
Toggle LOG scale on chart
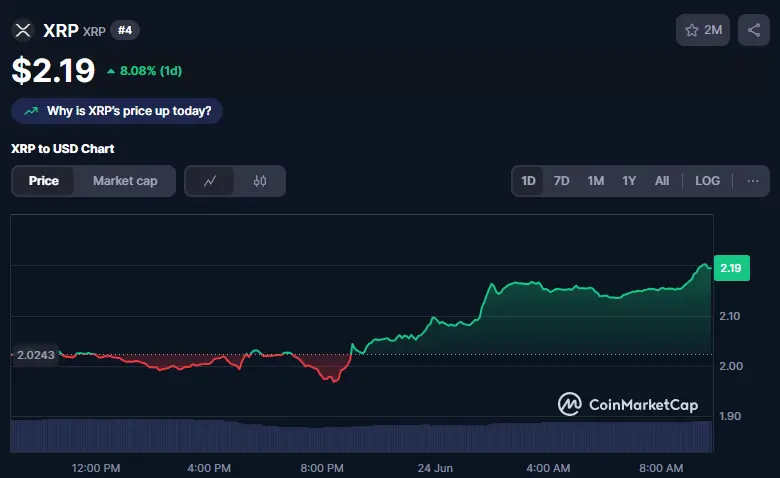point(707,181)
